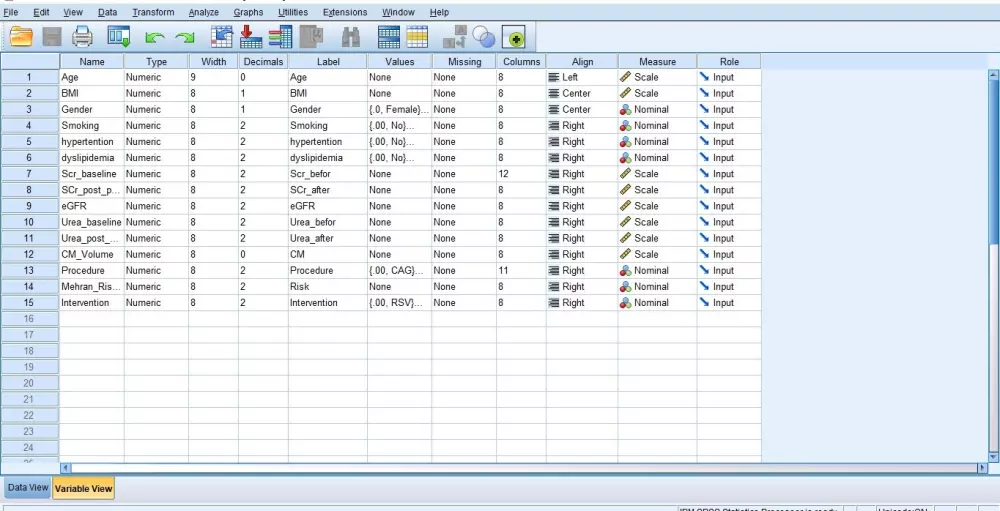Screen dimensions: 1000x511
Task: Click the Open data document folder icon
Action: 21,37
